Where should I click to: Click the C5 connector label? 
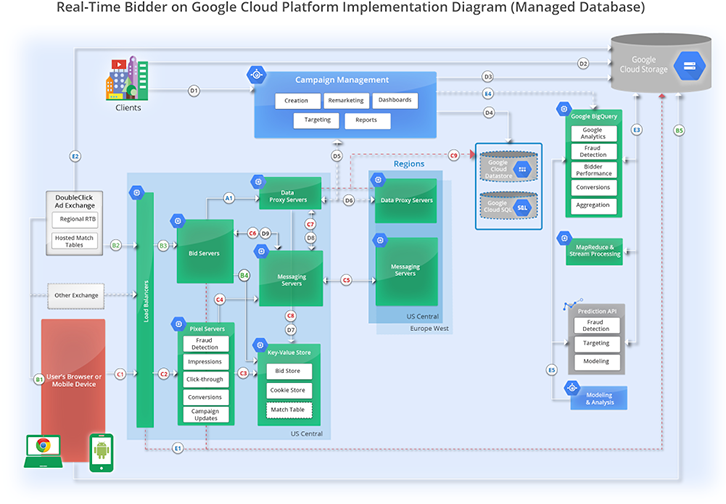tap(346, 280)
